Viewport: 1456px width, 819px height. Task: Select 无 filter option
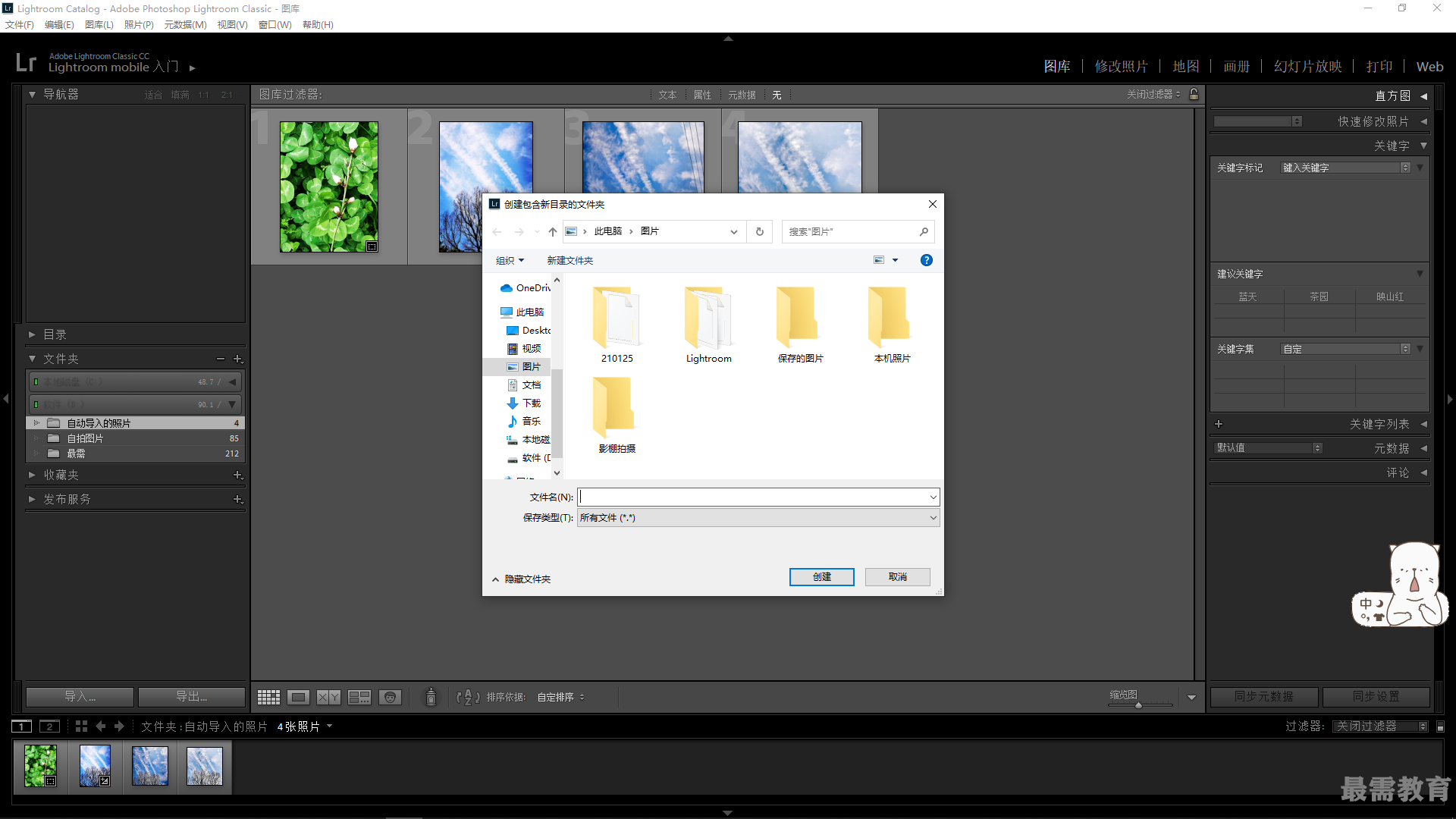click(x=777, y=95)
